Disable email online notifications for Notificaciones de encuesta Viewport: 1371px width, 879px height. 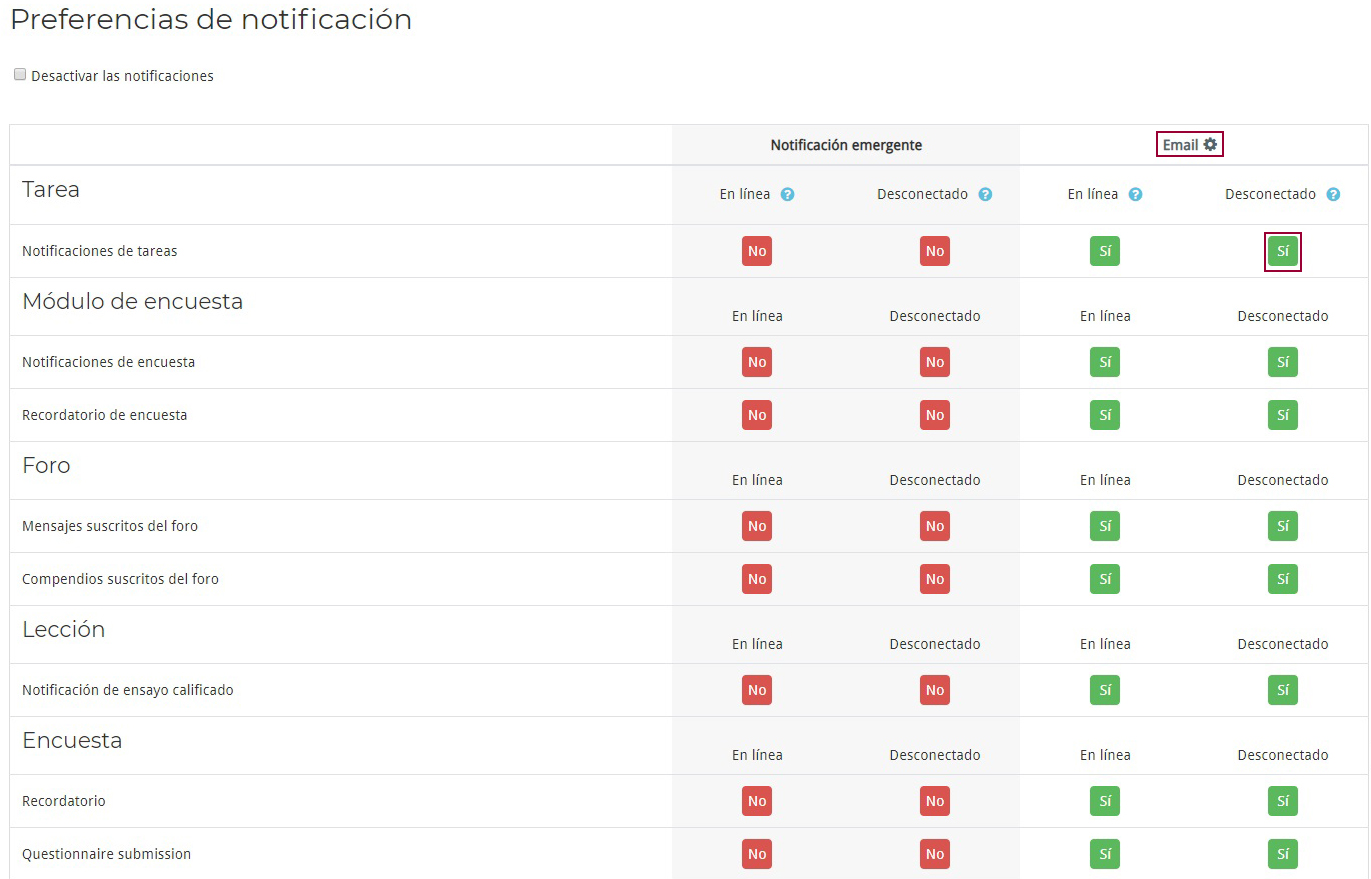pos(1105,362)
